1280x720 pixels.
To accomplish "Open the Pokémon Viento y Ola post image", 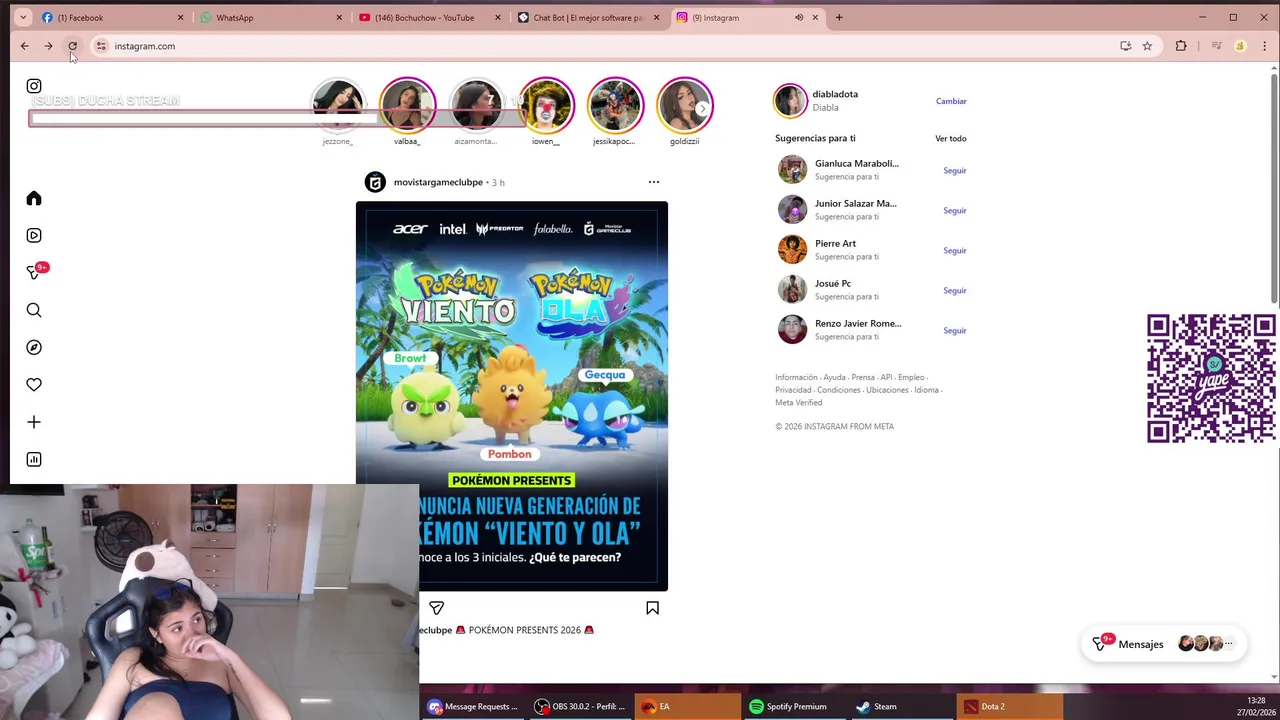I will [x=512, y=396].
